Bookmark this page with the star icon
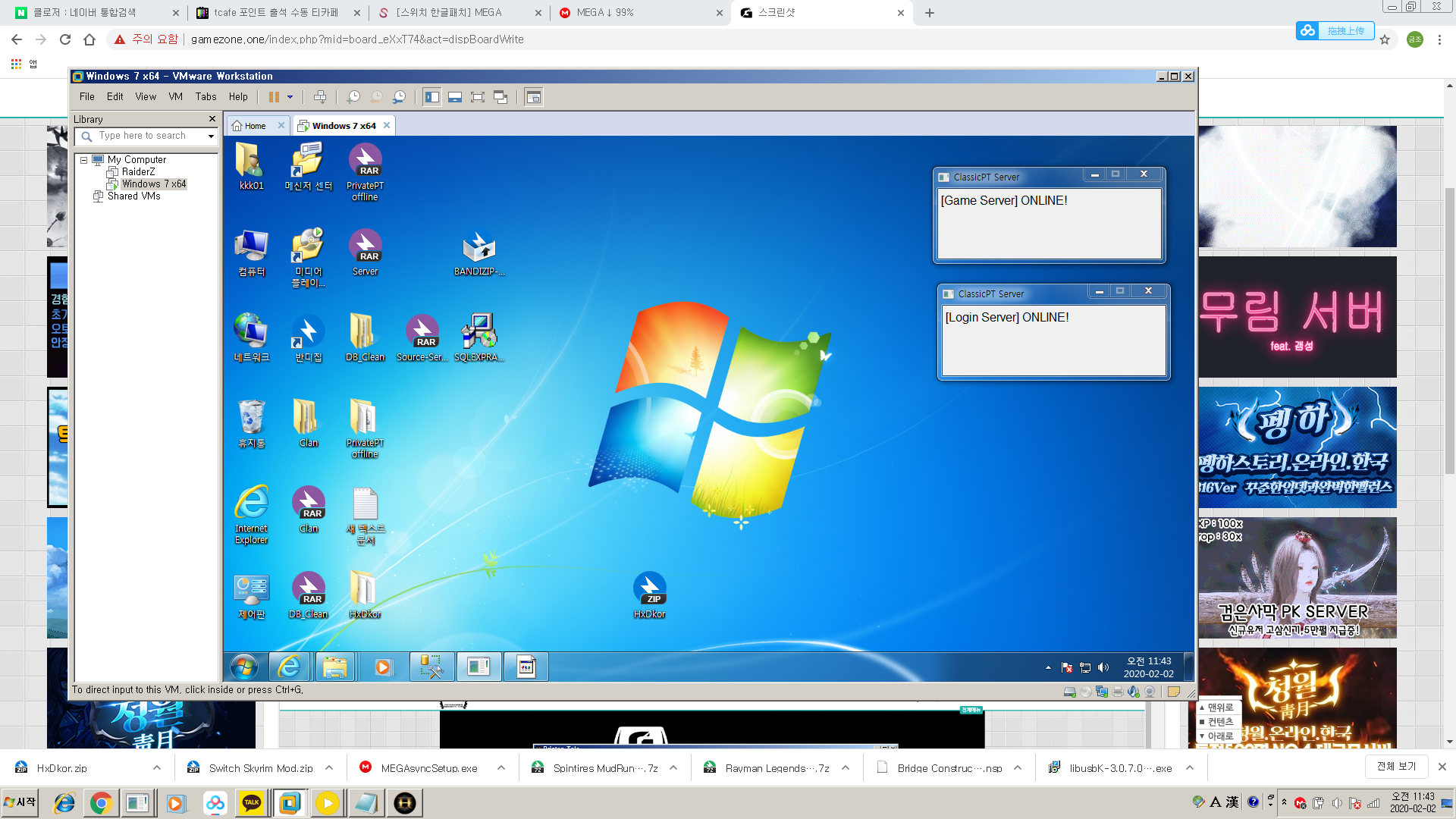The height and width of the screenshot is (819, 1456). [1385, 39]
